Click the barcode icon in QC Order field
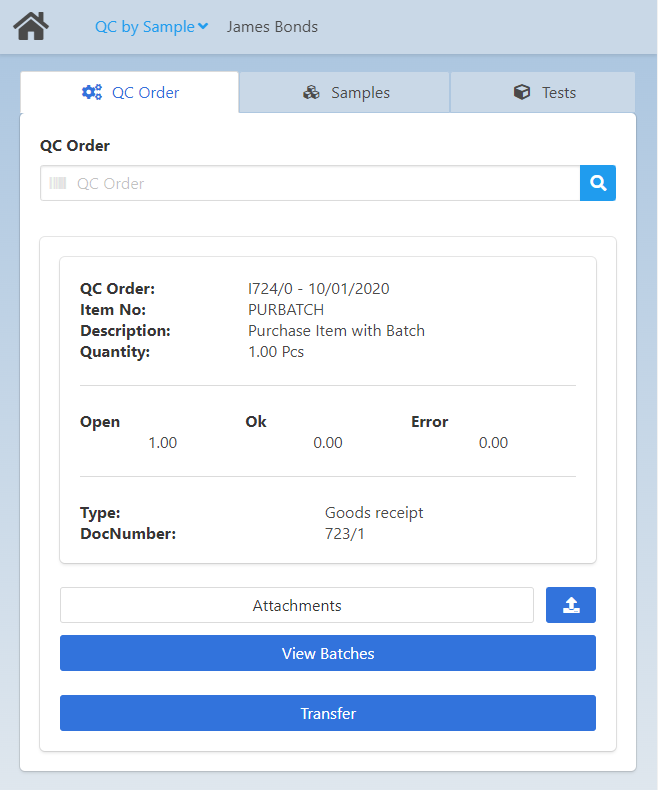 pyautogui.click(x=58, y=184)
